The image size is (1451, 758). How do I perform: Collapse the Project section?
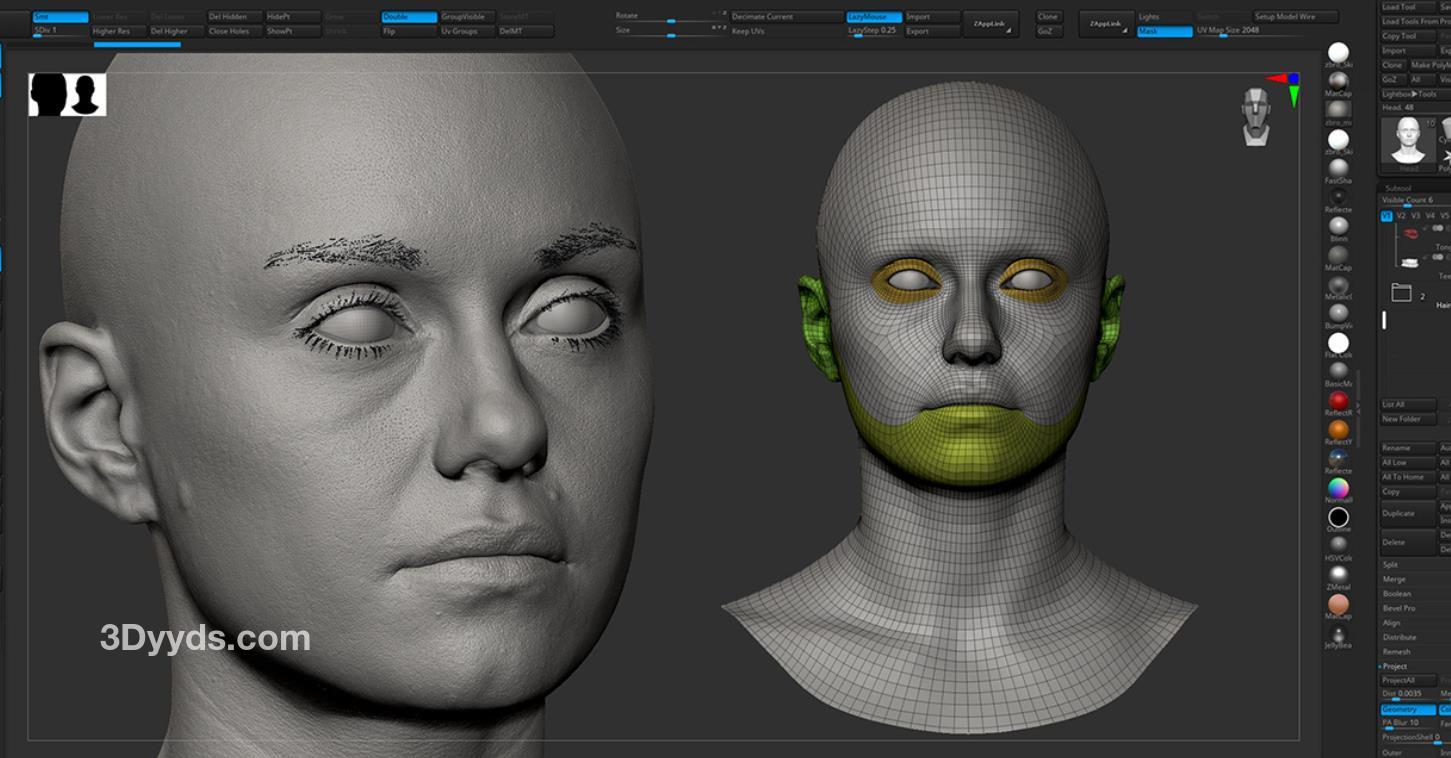pyautogui.click(x=1394, y=666)
